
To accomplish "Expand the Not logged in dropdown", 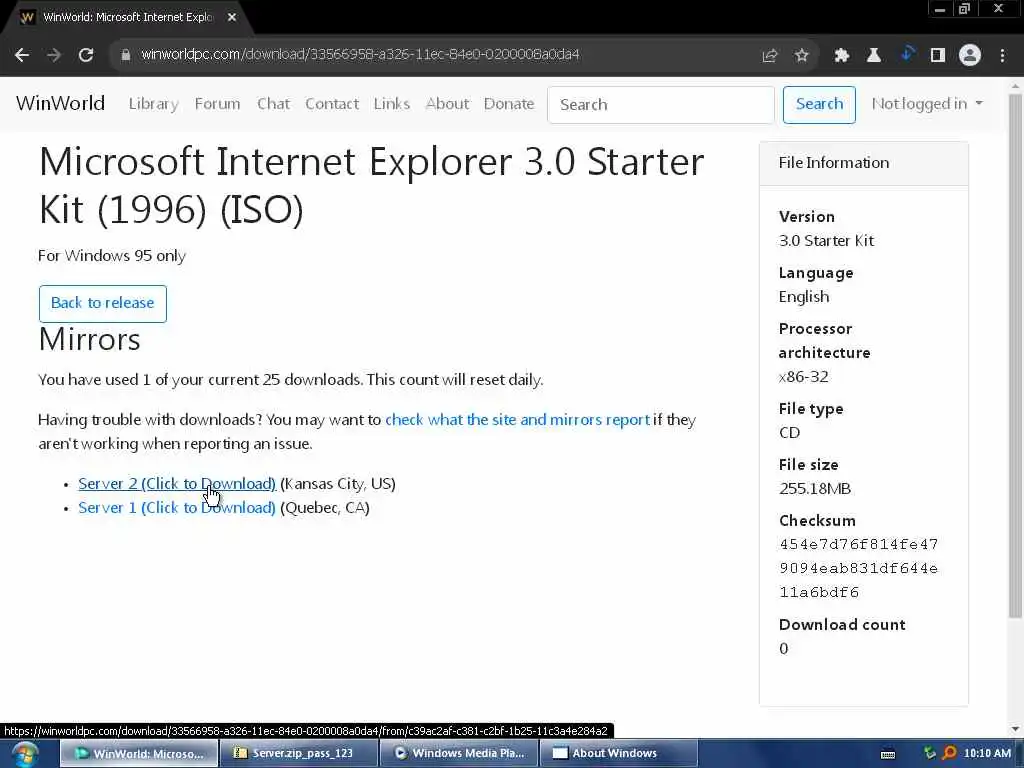I will pyautogui.click(x=927, y=104).
